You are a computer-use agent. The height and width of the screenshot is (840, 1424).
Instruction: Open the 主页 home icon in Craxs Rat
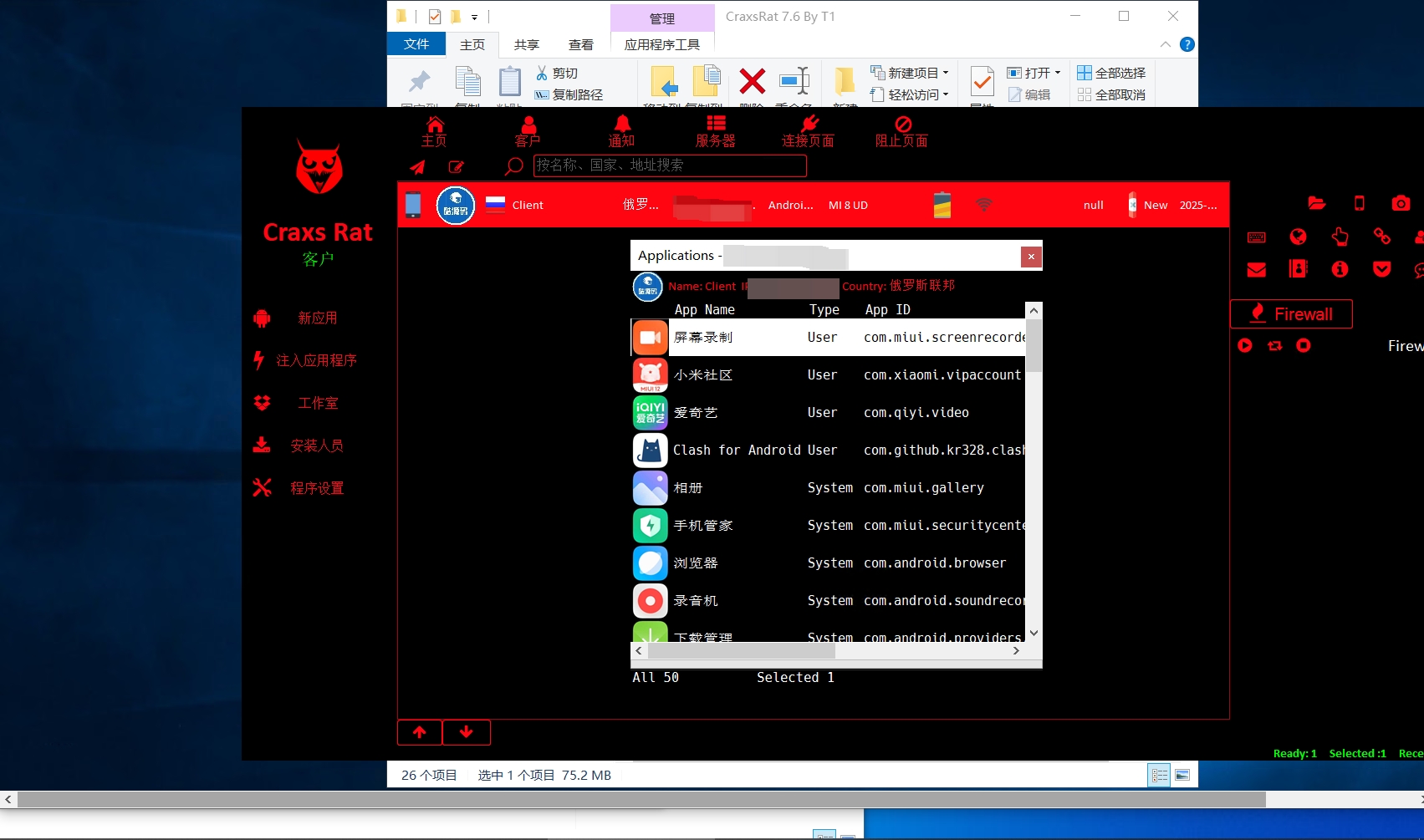(x=435, y=132)
